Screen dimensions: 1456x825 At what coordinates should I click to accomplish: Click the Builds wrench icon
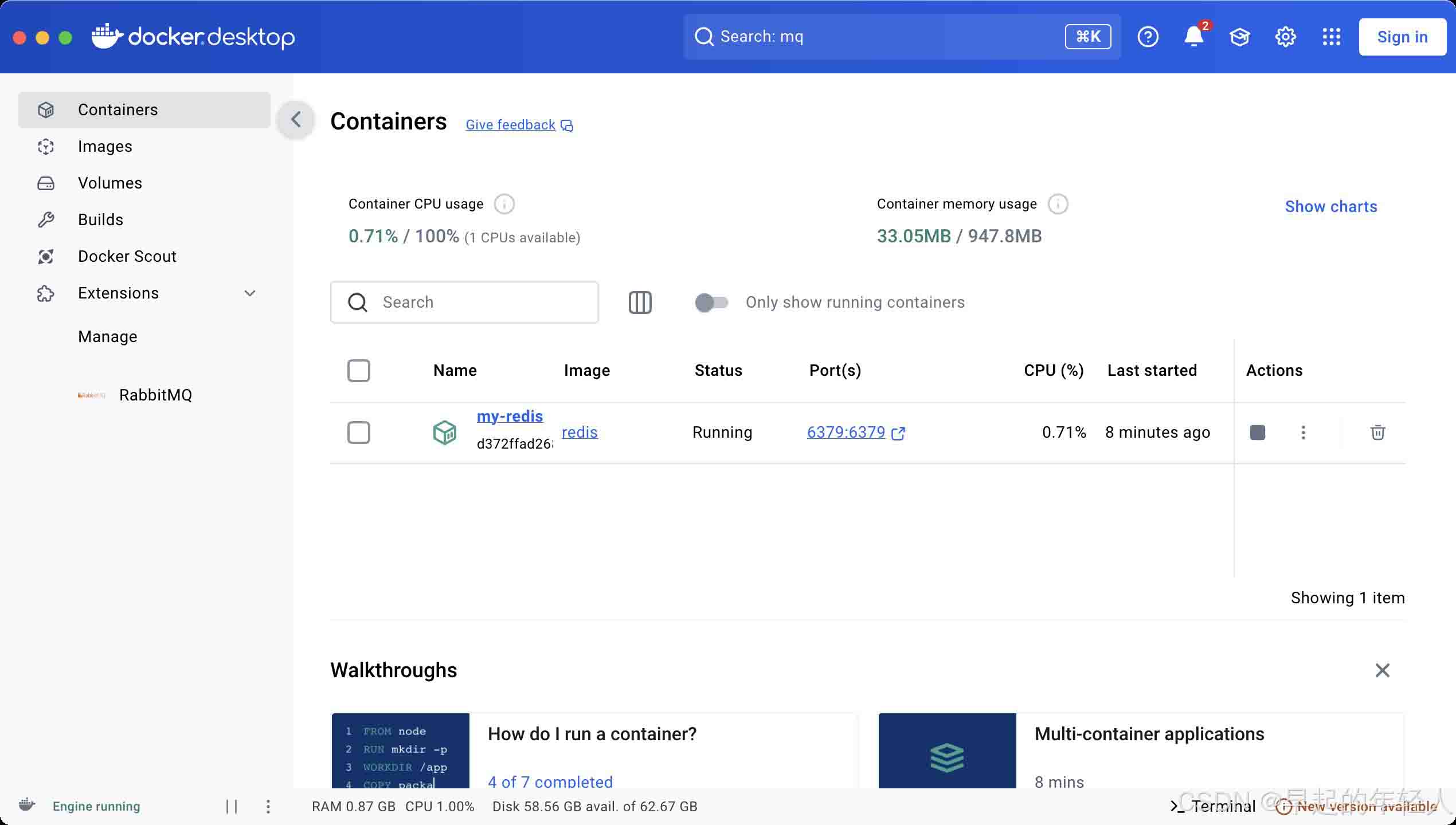46,219
